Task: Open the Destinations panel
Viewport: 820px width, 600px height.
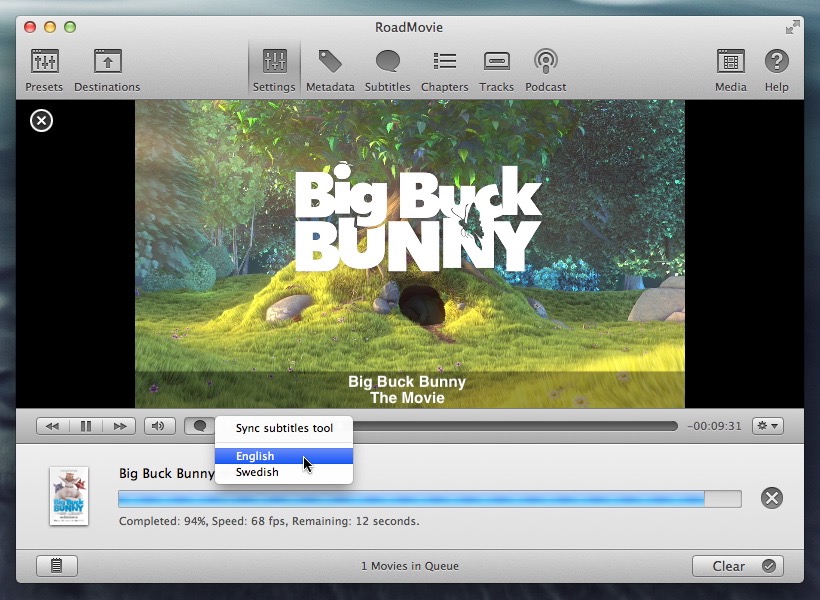Action: 107,70
